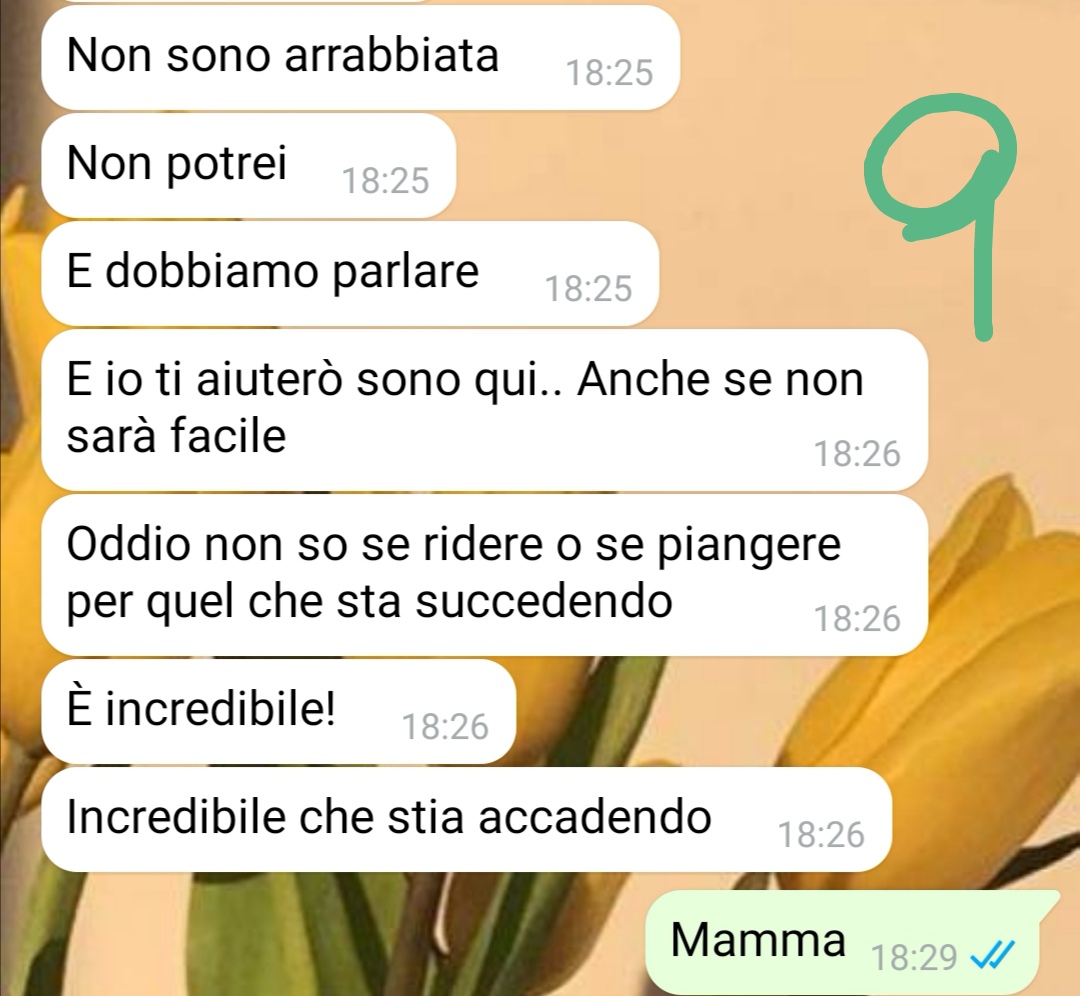Tap 18:26 timestamp of "sarà facile" message
1080x996 pixels.
(858, 454)
